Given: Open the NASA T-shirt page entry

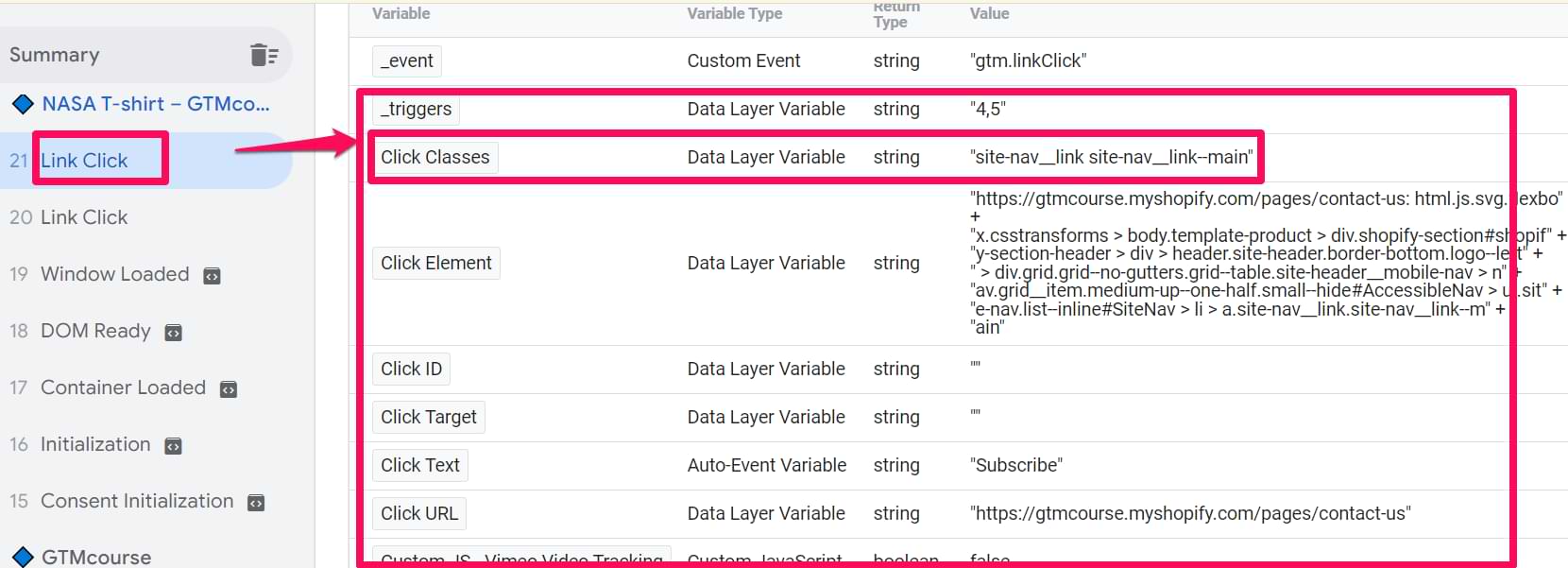Looking at the screenshot, I should point(156,104).
